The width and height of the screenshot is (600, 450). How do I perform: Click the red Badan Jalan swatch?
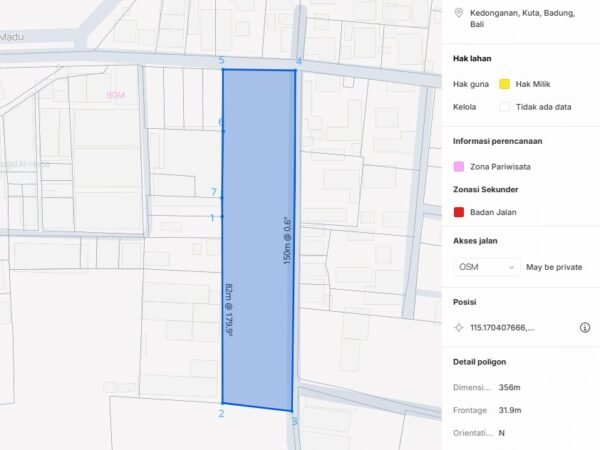pyautogui.click(x=459, y=212)
